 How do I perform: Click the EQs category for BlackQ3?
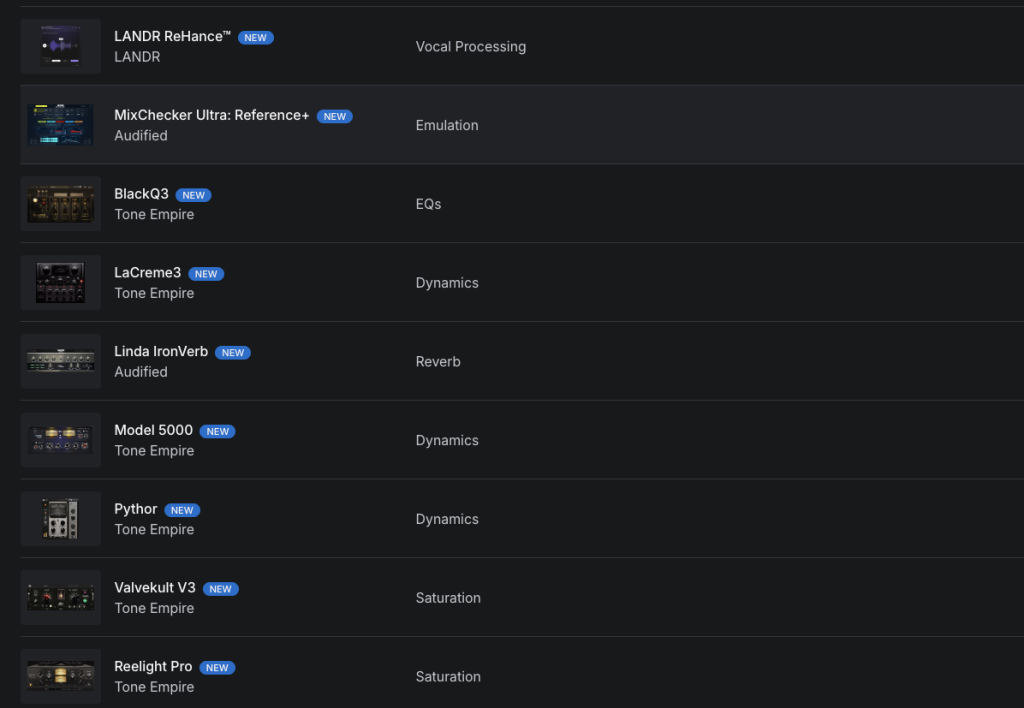pos(428,204)
